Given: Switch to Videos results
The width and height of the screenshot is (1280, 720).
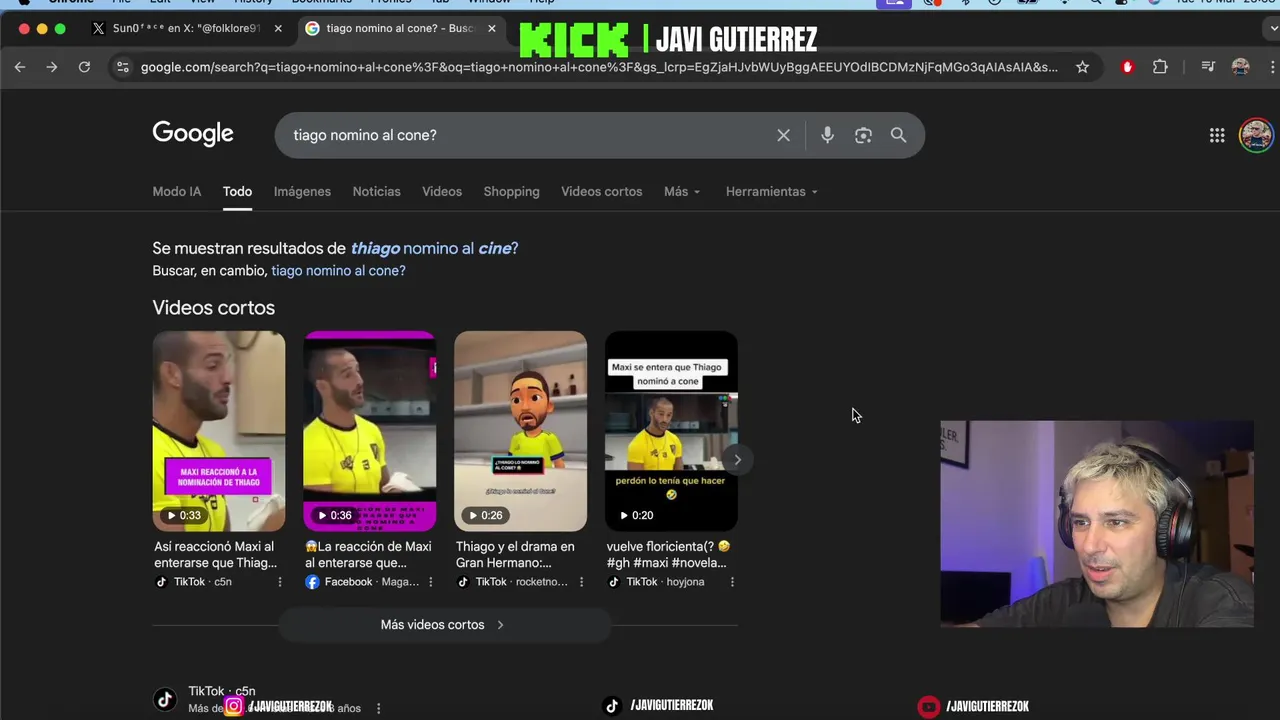Looking at the screenshot, I should click(442, 191).
